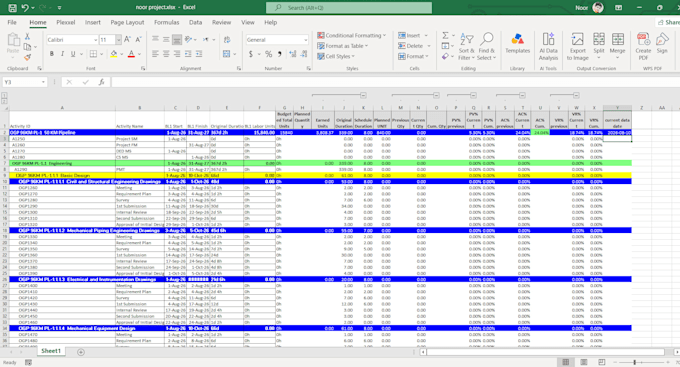
Task: Click the Increase Decimal icon
Action: pyautogui.click(x=293, y=54)
